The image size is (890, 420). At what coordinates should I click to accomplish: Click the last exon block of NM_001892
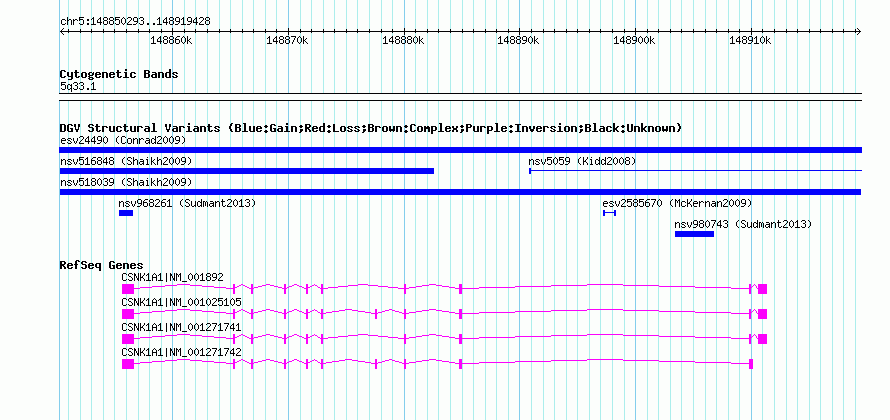pyautogui.click(x=762, y=289)
